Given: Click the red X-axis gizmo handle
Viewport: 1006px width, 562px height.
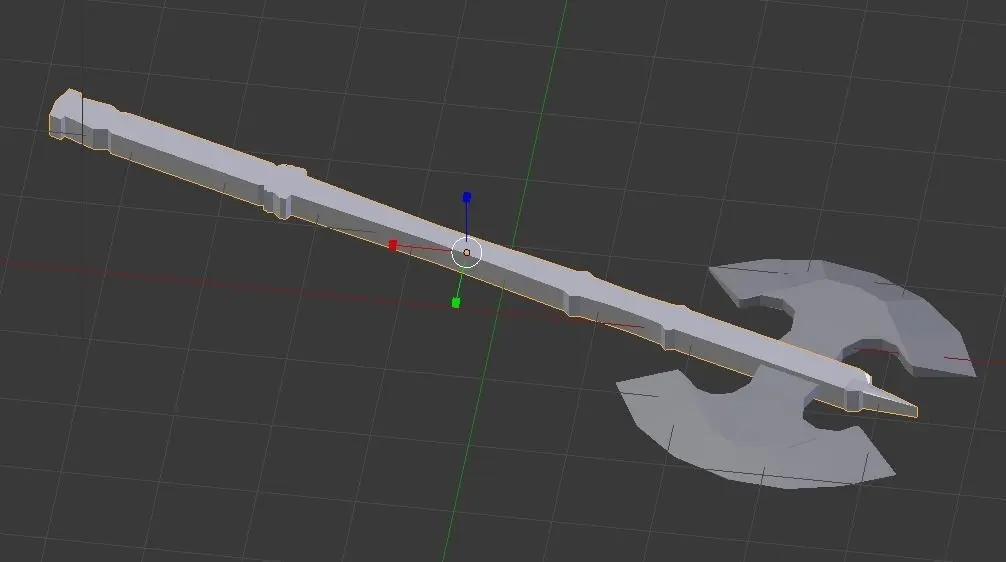Looking at the screenshot, I should 393,245.
